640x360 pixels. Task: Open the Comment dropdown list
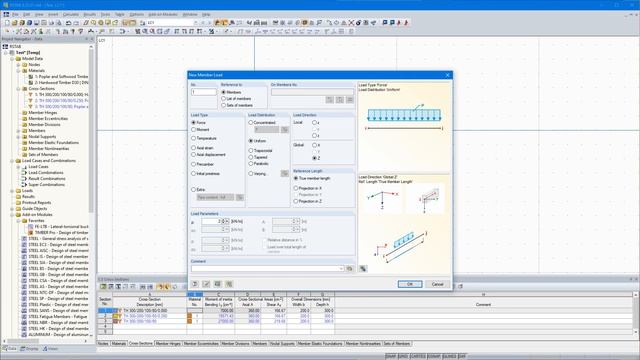[341, 268]
